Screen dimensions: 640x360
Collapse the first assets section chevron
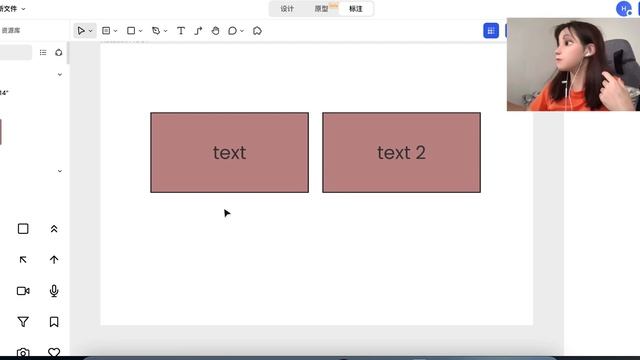60,75
